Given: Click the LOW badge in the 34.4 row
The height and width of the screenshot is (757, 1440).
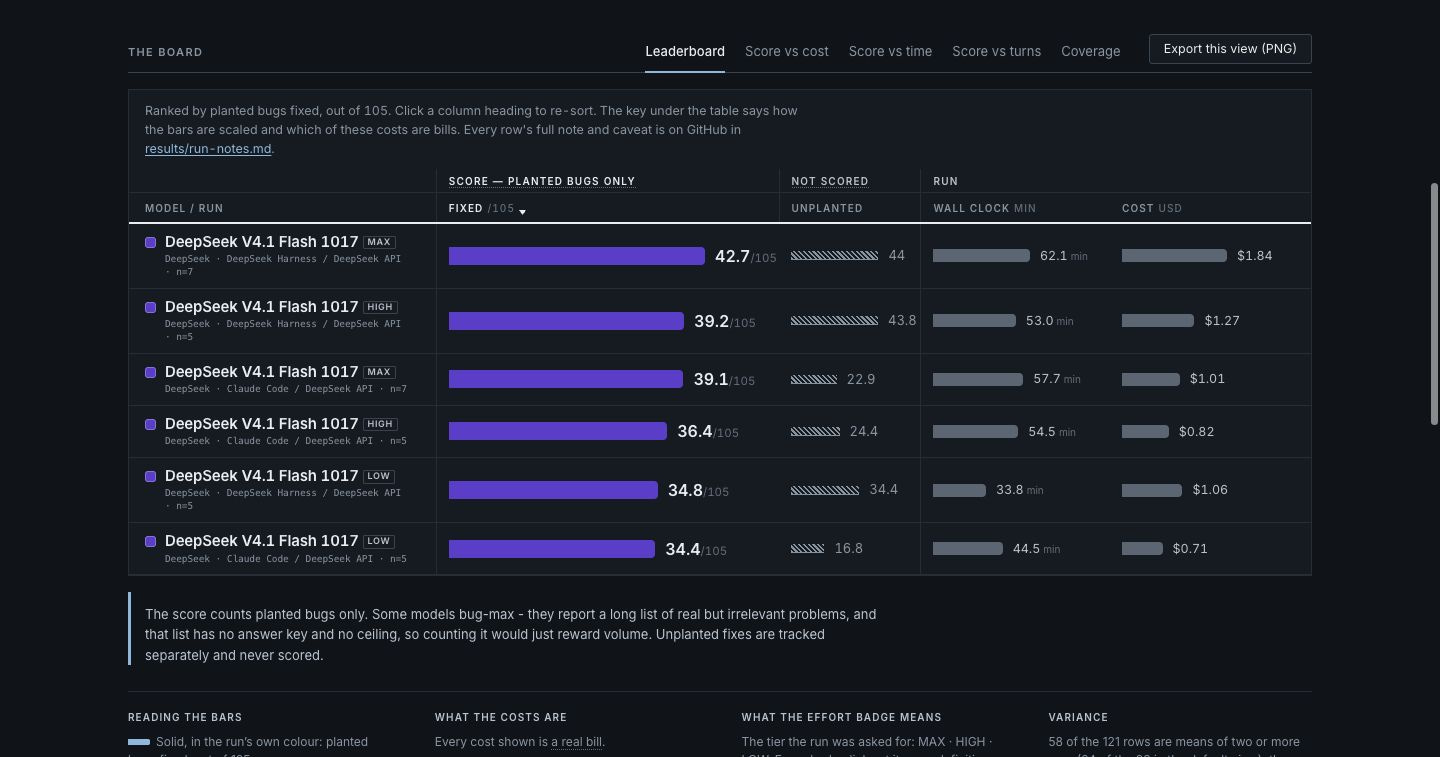Looking at the screenshot, I should (x=378, y=541).
